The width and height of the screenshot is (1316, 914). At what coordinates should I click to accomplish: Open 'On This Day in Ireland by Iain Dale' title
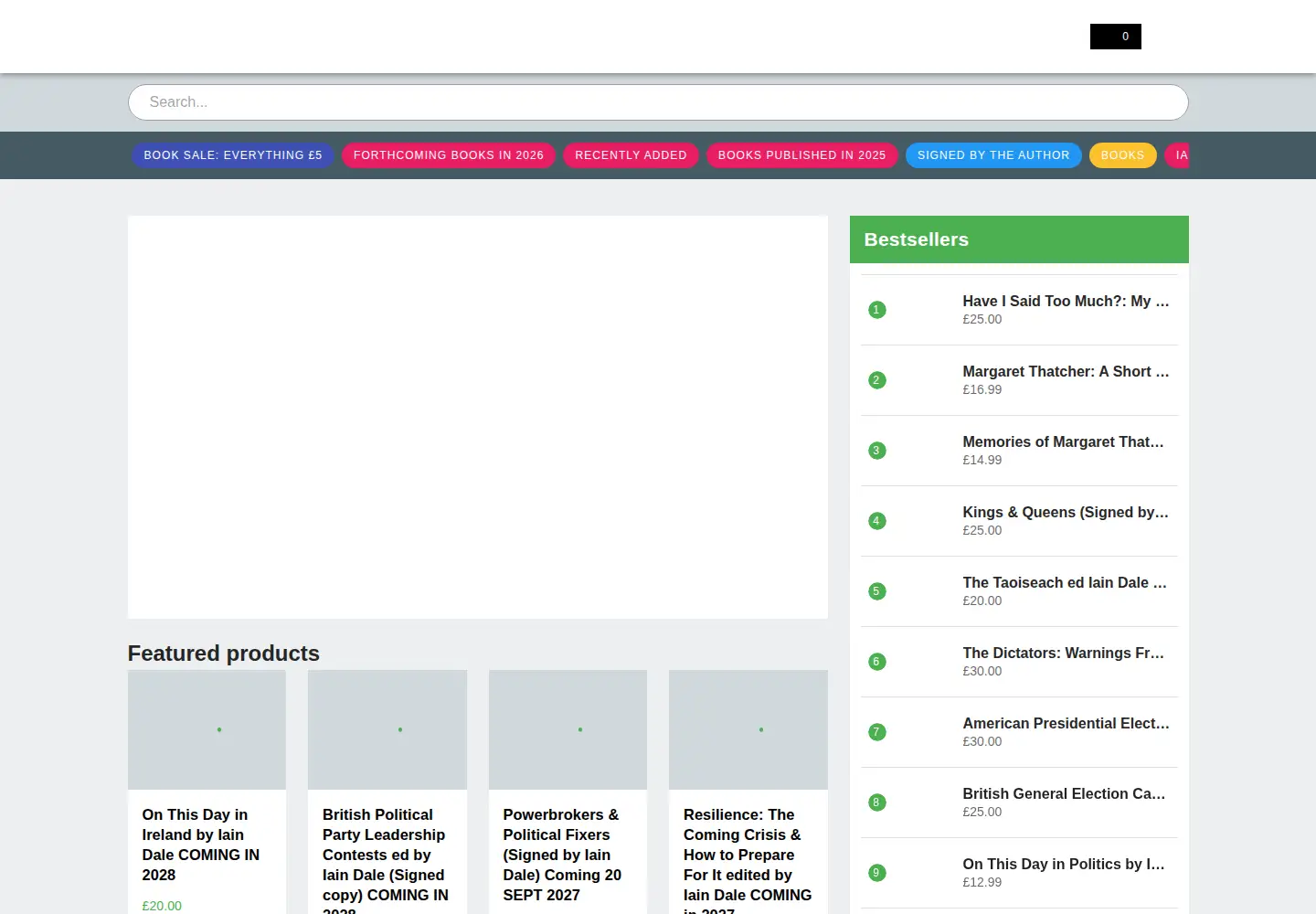point(201,845)
